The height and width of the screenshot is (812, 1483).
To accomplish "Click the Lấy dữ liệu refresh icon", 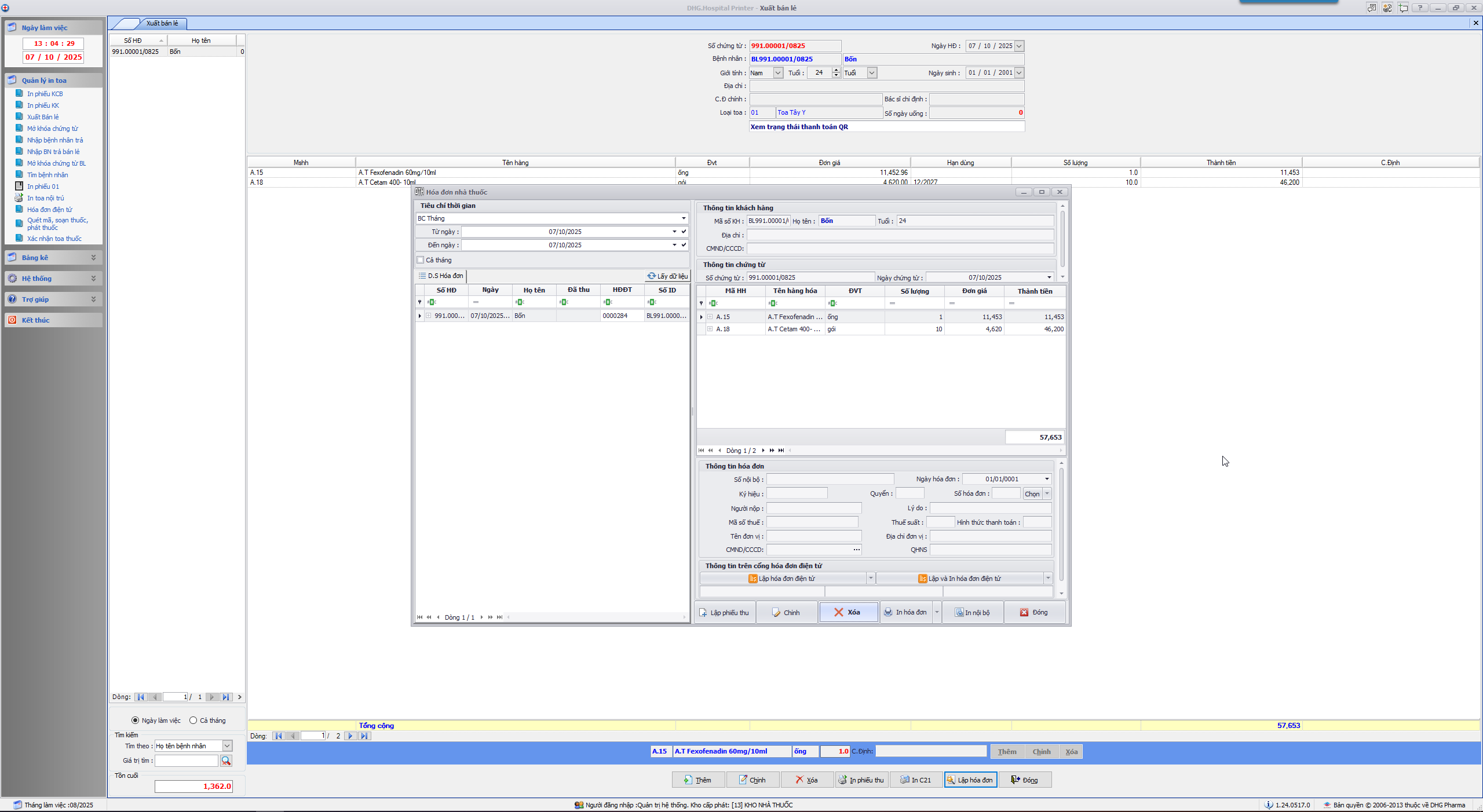I will pos(652,276).
